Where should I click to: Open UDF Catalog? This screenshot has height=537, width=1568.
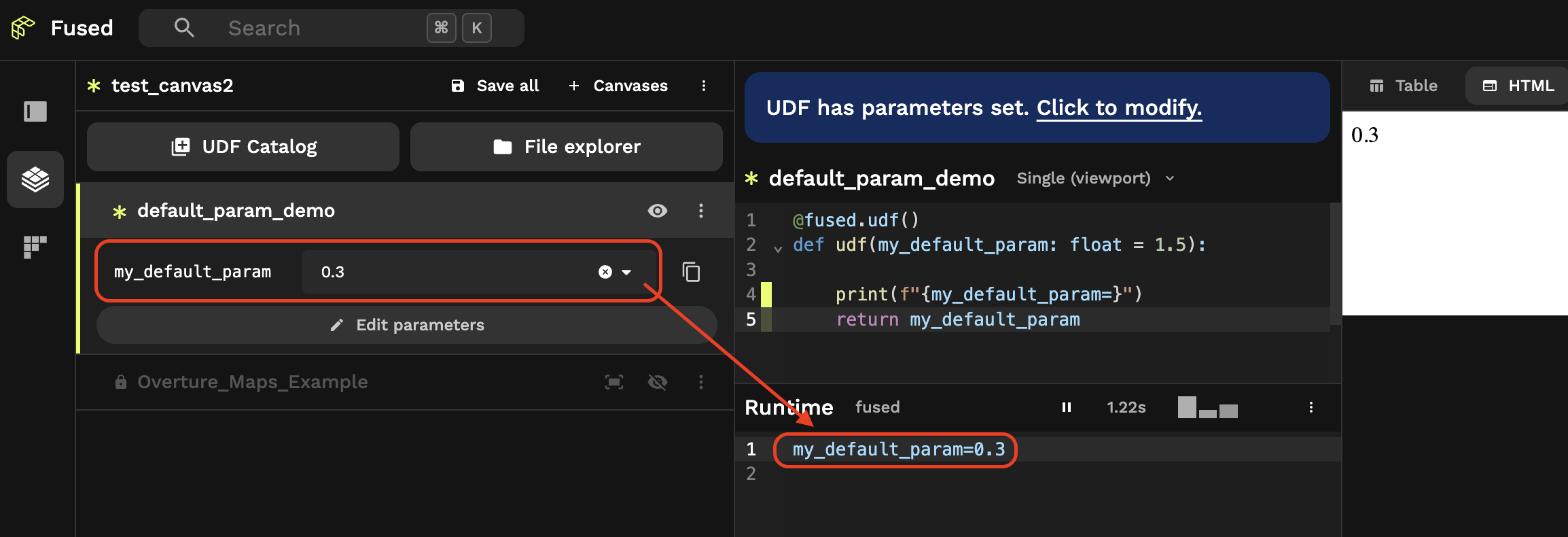[243, 146]
